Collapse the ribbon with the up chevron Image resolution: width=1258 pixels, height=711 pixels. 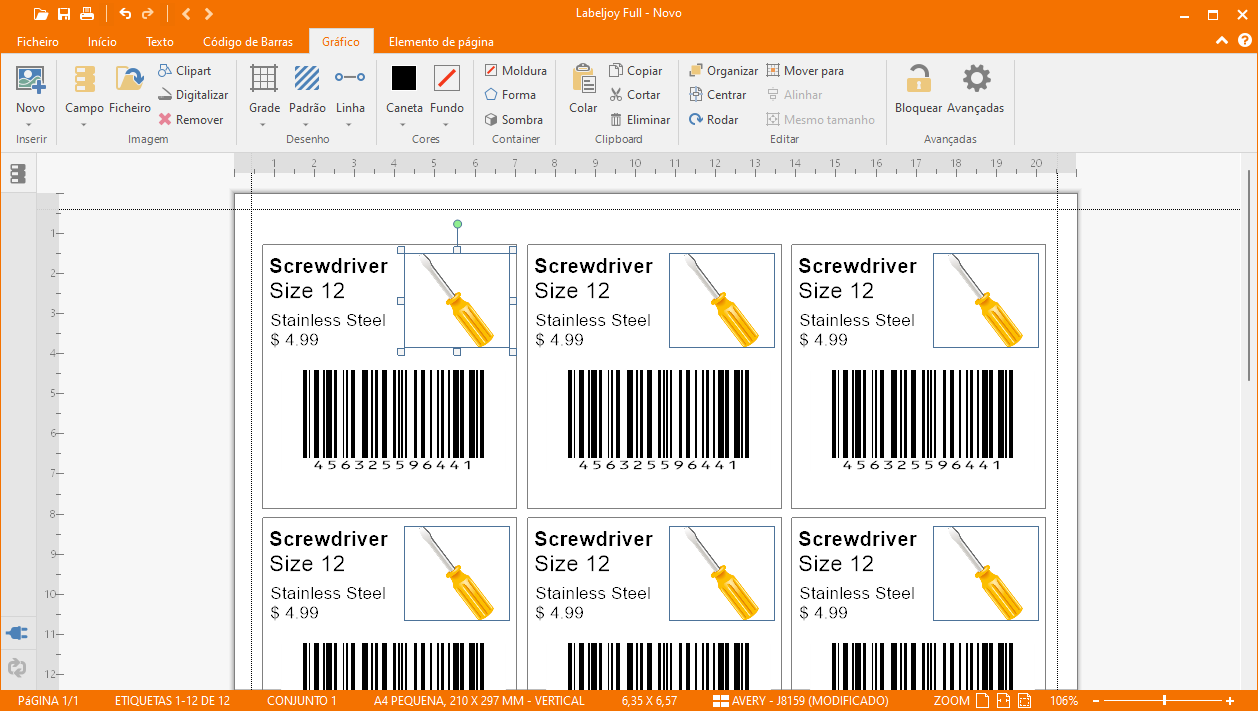[x=1221, y=41]
